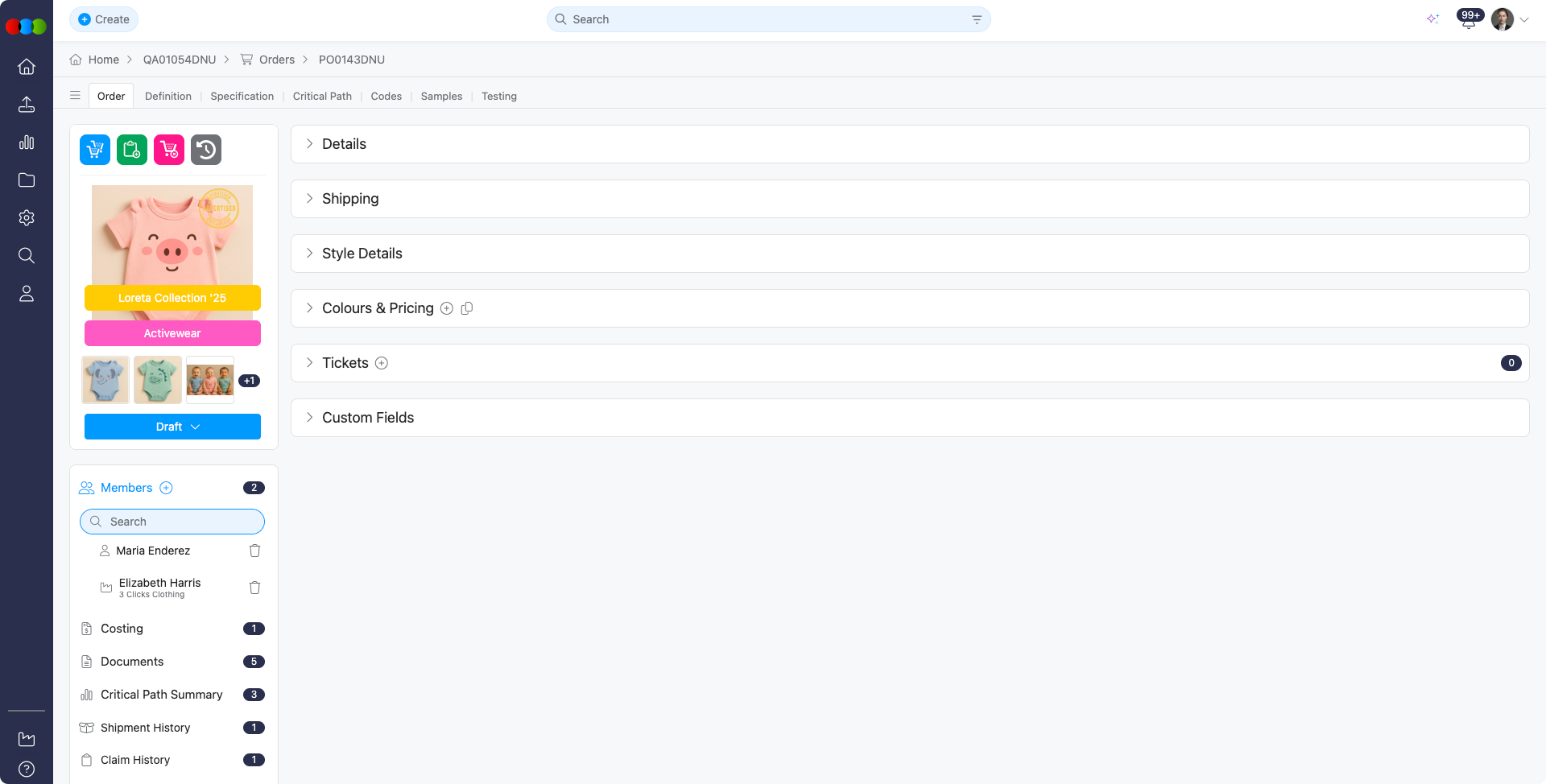Click the AI sparkle icon in header
The width and height of the screenshot is (1546, 784).
coord(1432,19)
